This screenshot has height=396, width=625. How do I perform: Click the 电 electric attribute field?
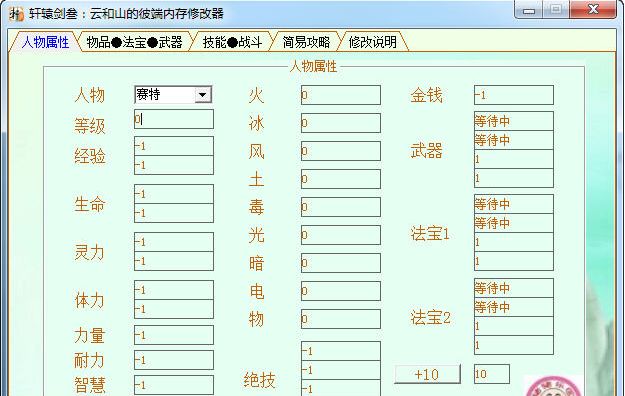click(341, 291)
